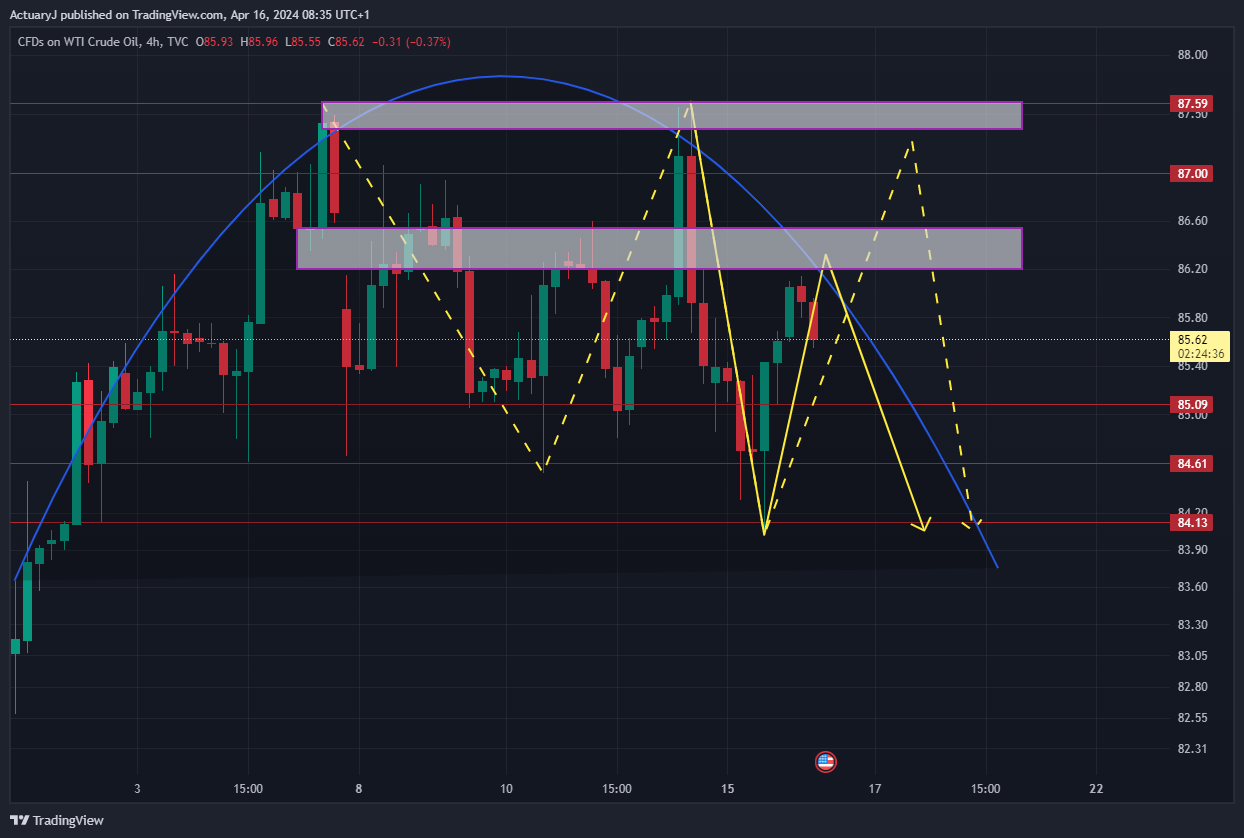1244x838 pixels.
Task: Click the CFDs on WTI Crude Oil title
Action: (78, 42)
